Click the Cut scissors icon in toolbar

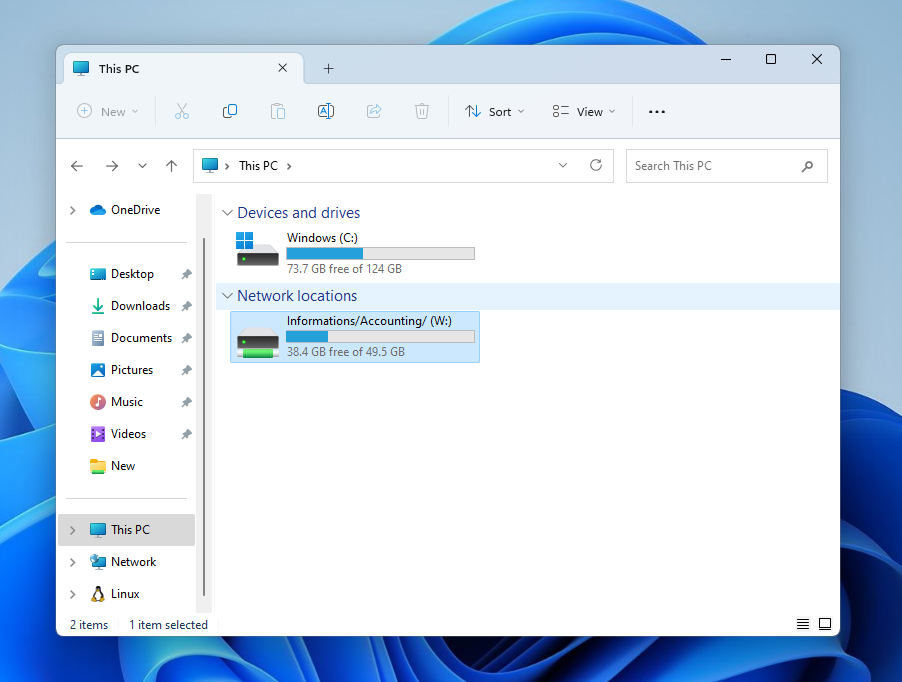[x=181, y=112]
